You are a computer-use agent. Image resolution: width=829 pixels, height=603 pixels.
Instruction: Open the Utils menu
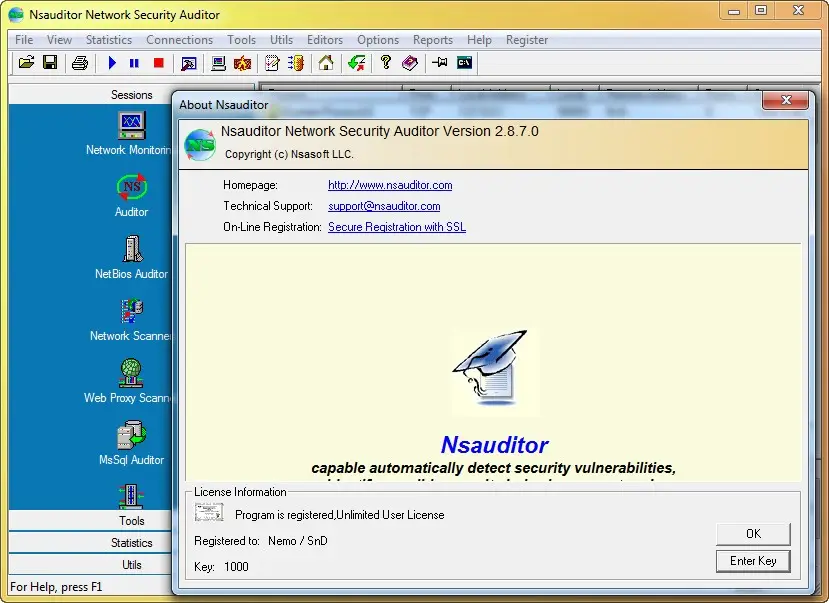click(x=281, y=40)
